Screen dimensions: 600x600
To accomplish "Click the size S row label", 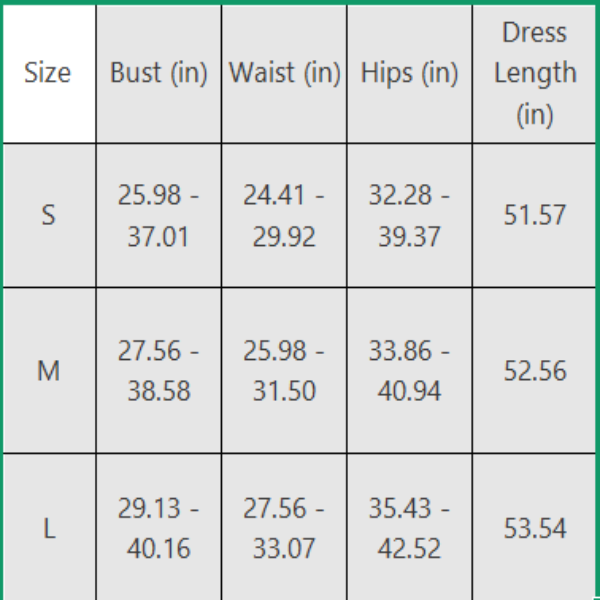I will [48, 215].
